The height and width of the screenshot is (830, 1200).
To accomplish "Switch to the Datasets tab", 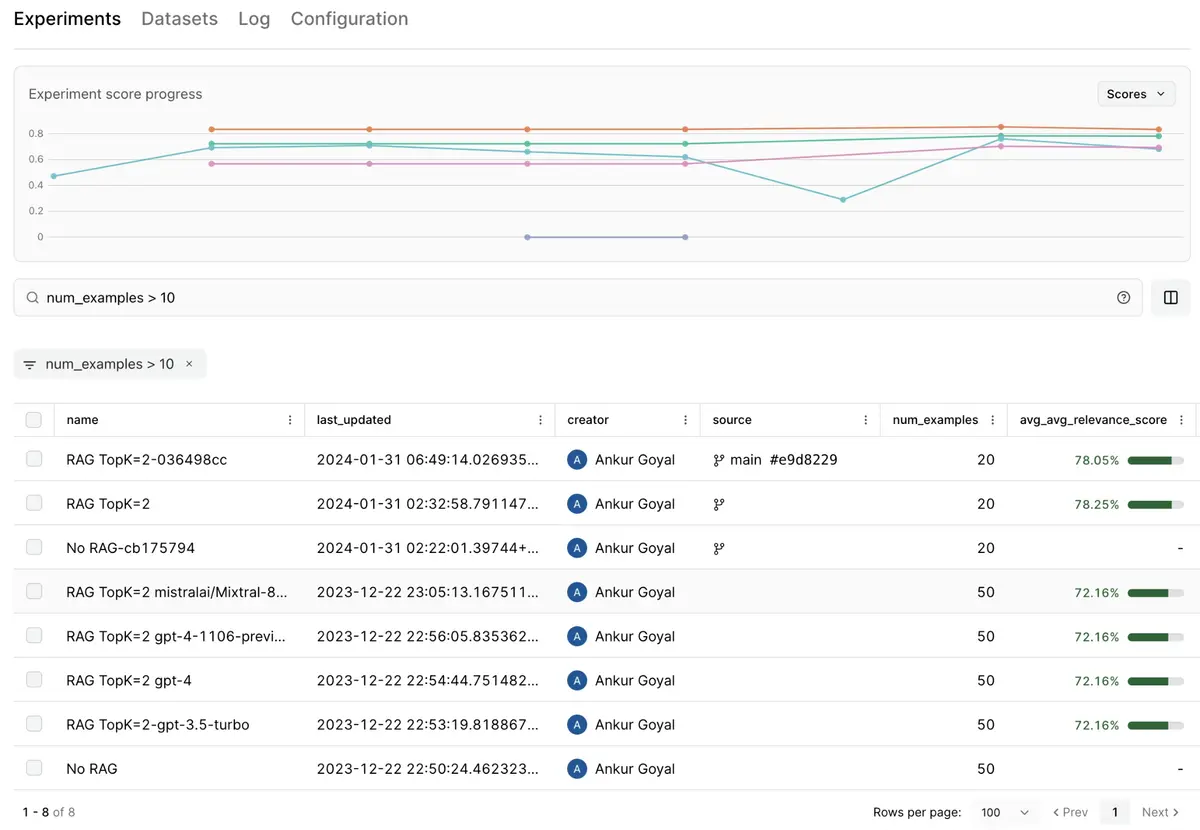I will pyautogui.click(x=180, y=19).
